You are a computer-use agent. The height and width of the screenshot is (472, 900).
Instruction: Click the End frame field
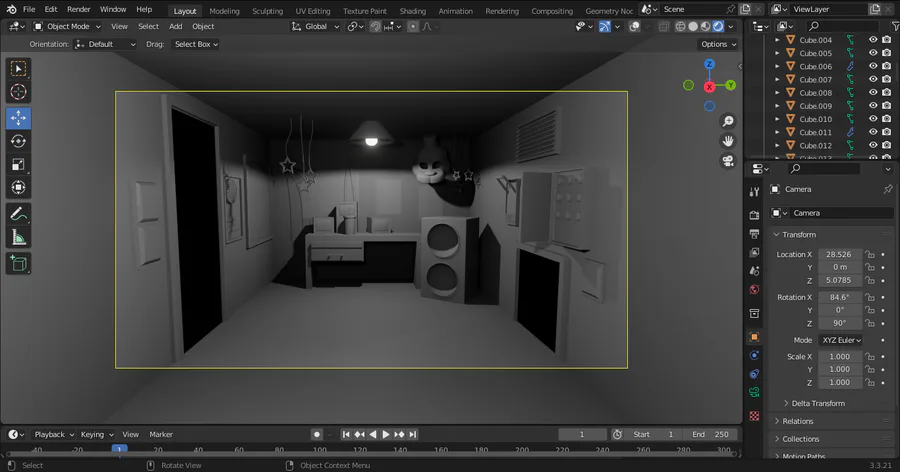[x=710, y=435]
